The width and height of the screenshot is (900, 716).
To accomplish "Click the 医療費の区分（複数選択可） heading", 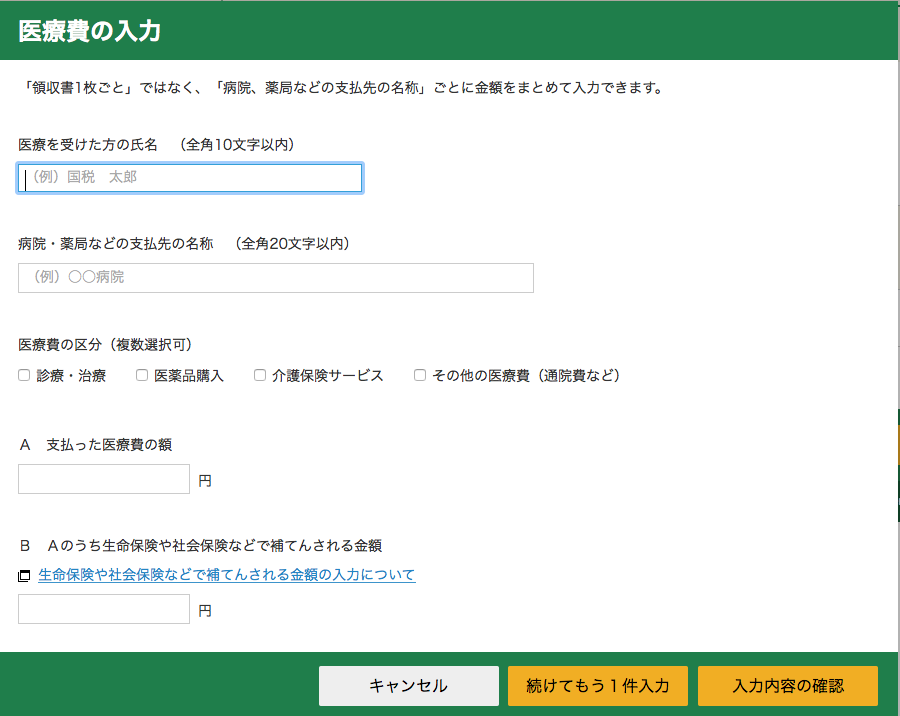I will pyautogui.click(x=104, y=345).
